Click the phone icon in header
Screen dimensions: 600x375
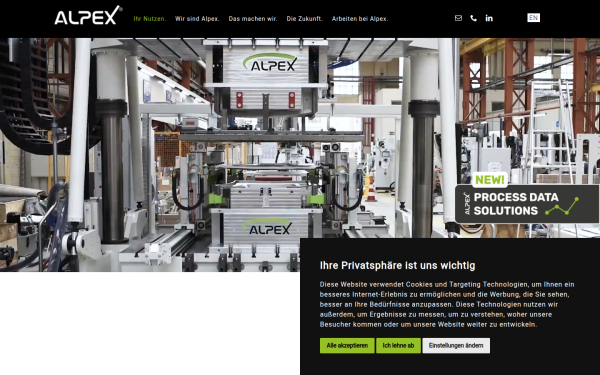pos(473,18)
